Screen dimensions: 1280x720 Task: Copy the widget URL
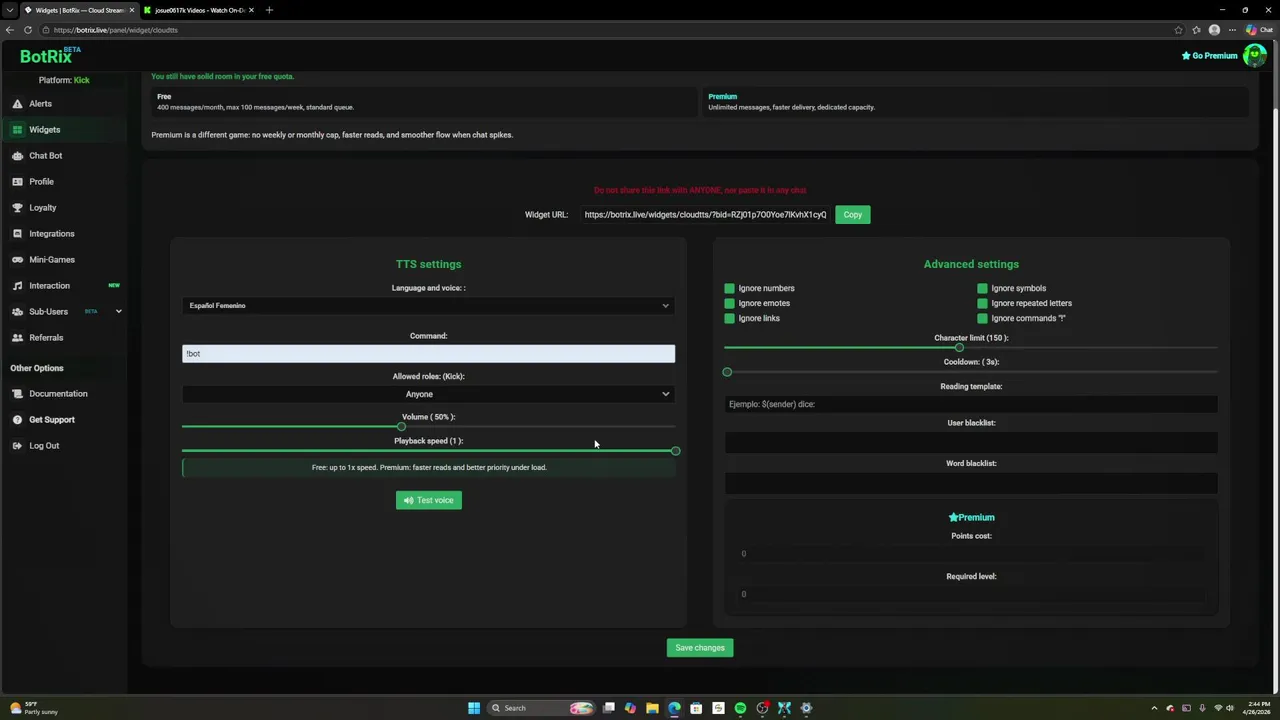(x=852, y=215)
